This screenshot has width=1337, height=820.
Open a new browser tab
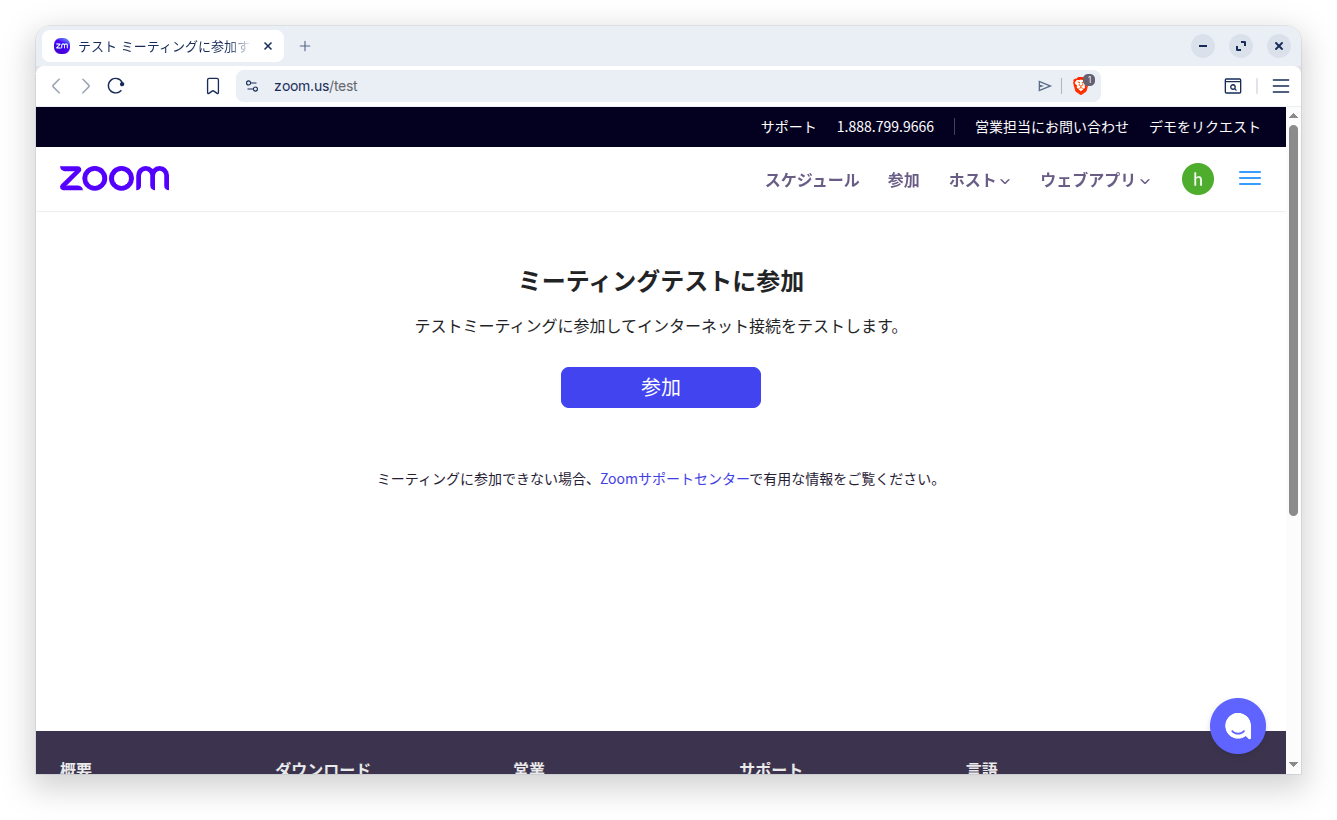pyautogui.click(x=305, y=46)
